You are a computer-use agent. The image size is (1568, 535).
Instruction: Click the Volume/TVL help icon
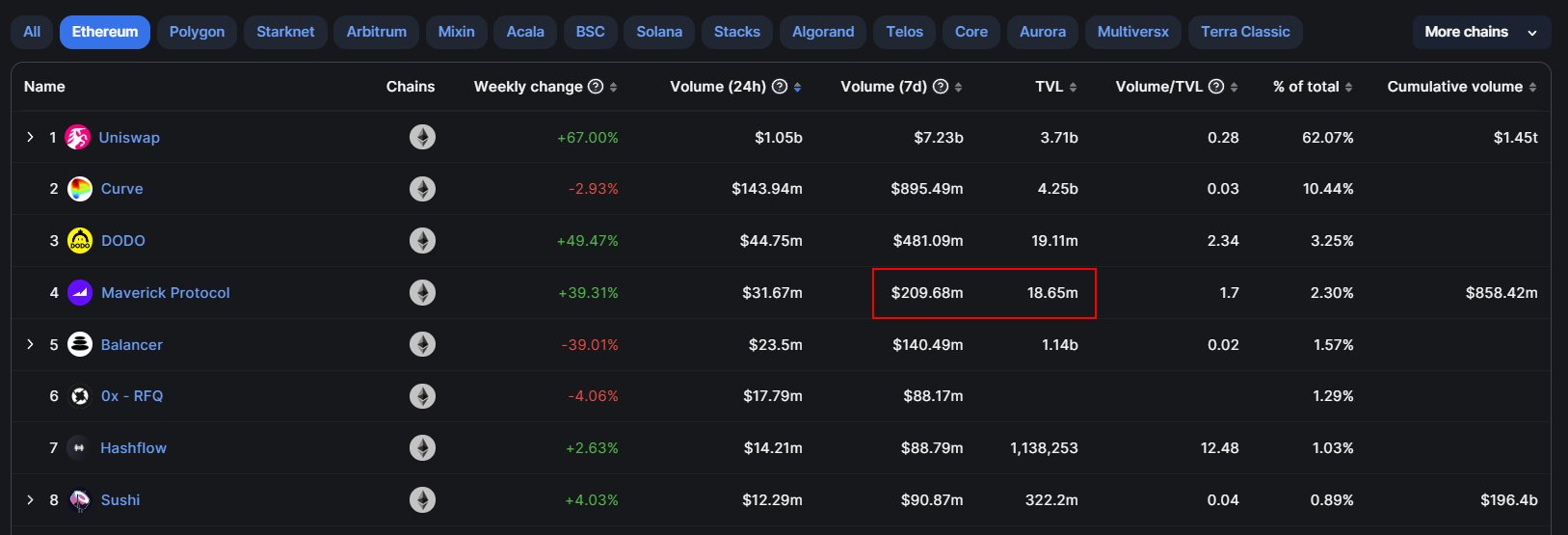(1216, 87)
